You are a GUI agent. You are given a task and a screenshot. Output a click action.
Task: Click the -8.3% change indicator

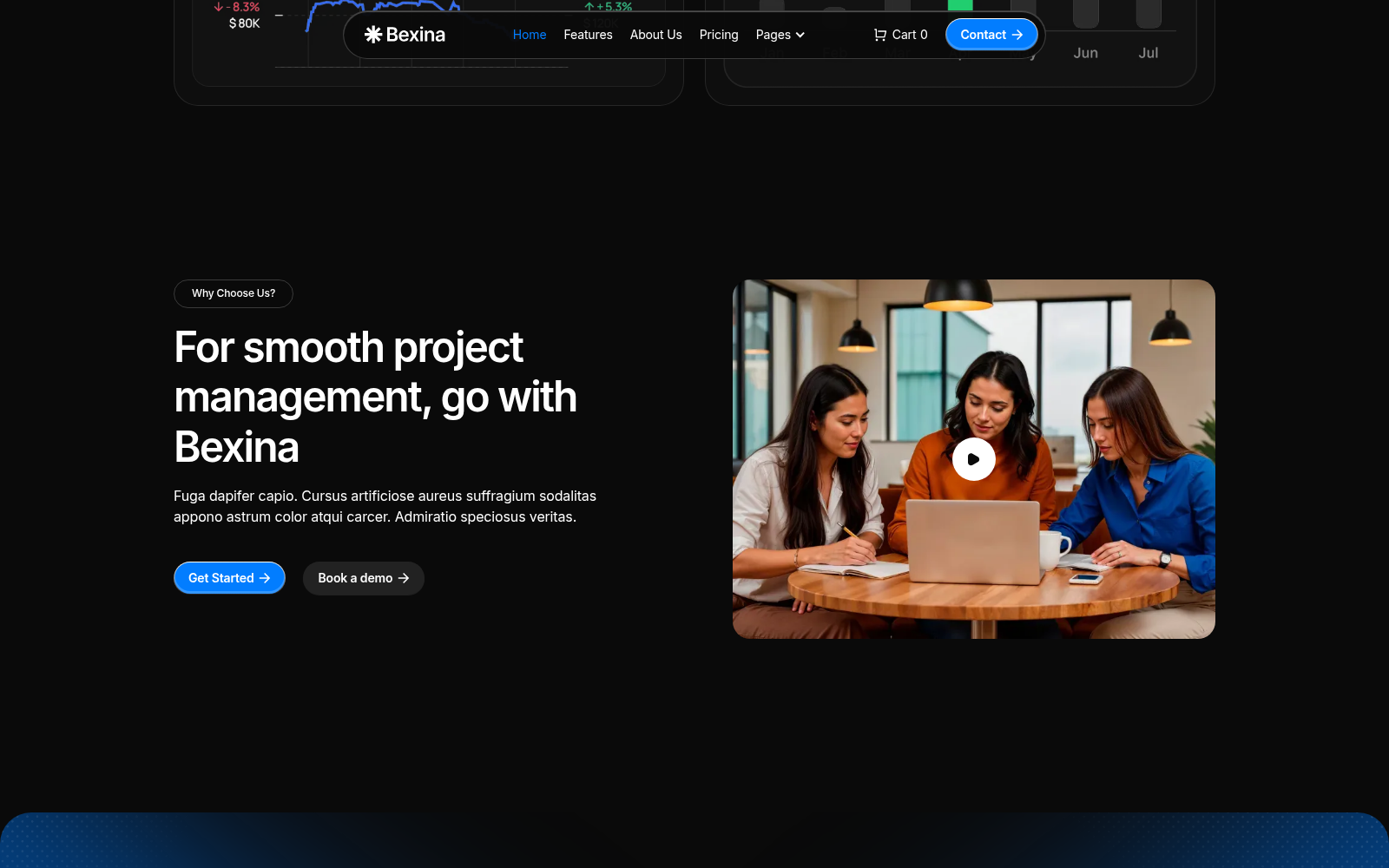click(x=237, y=7)
